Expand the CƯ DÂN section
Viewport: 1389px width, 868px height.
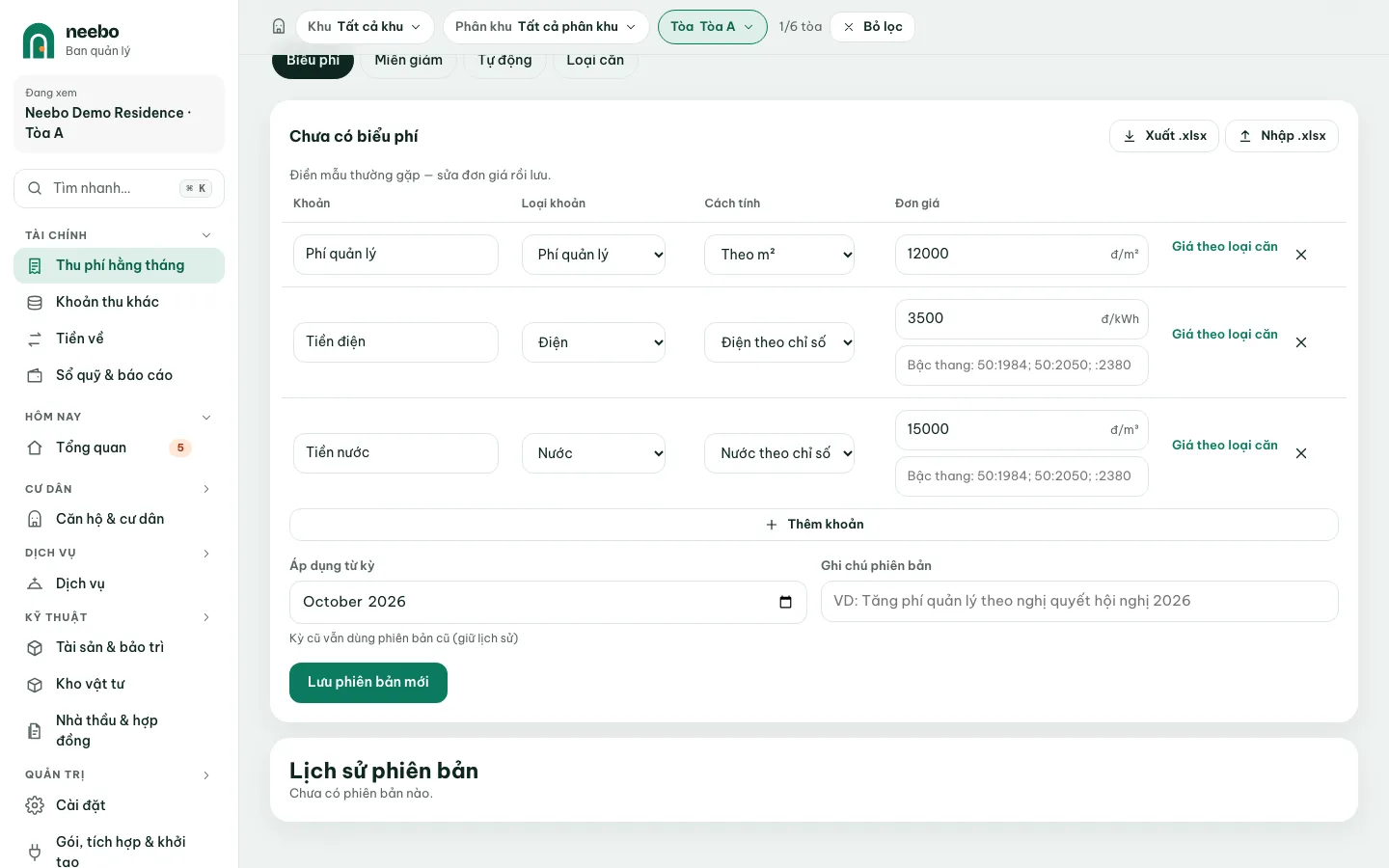tap(205, 489)
